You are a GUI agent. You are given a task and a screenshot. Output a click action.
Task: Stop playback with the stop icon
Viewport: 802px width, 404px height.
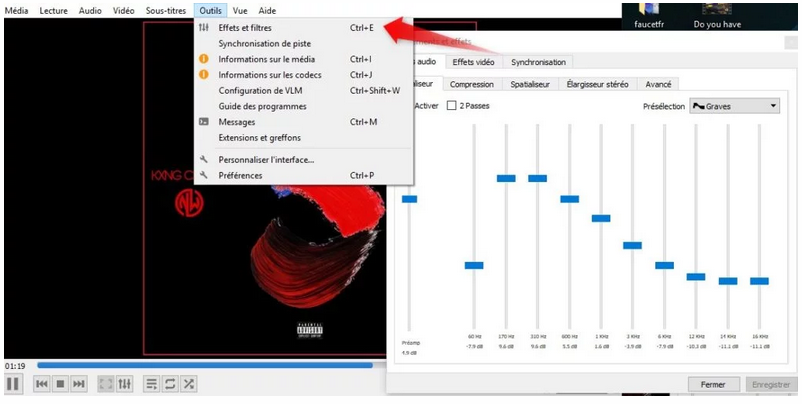tap(60, 383)
